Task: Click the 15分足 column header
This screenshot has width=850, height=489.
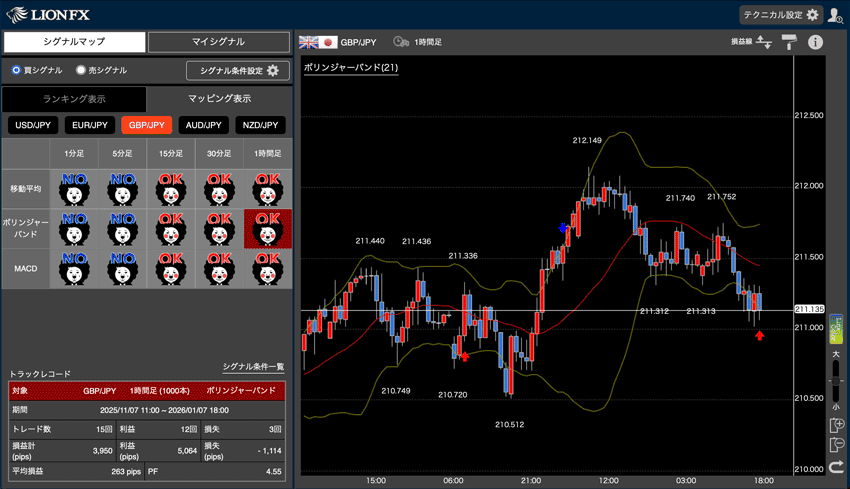Action: [171, 154]
